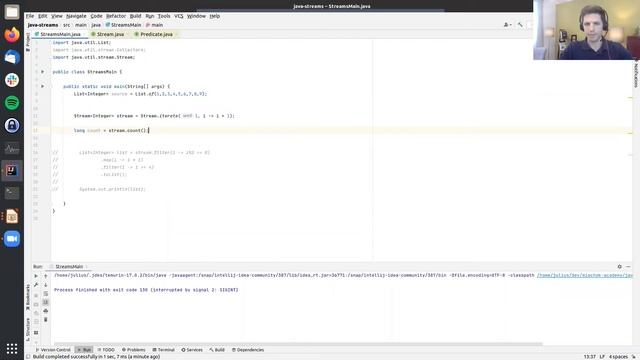Click the Run console horizontal scrollbar

click(x=298, y=344)
